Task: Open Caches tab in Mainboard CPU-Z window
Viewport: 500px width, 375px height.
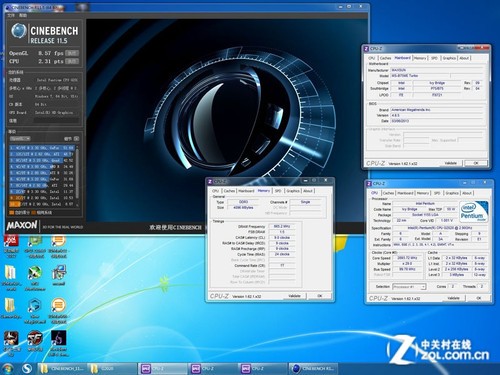Action: pos(385,58)
